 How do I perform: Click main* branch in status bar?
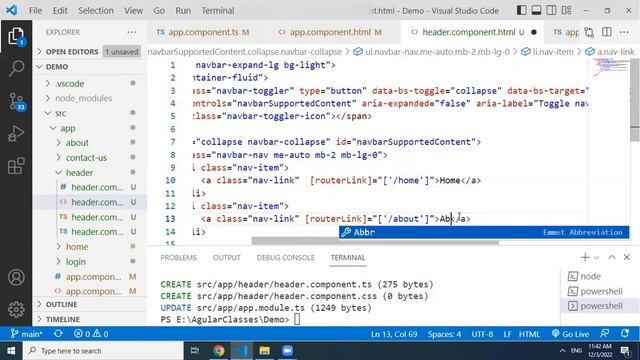tap(27, 334)
